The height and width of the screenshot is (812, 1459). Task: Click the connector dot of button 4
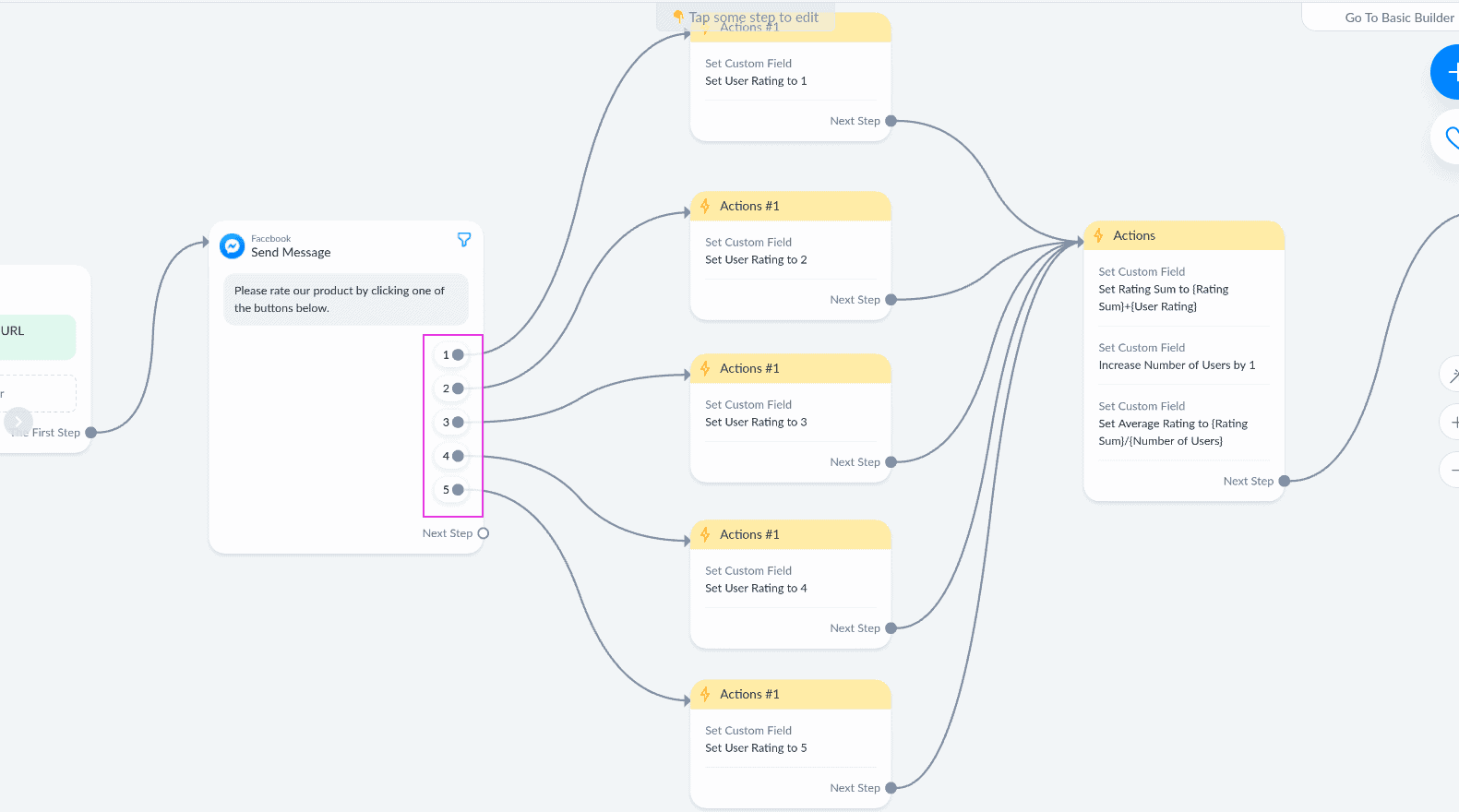pos(458,456)
